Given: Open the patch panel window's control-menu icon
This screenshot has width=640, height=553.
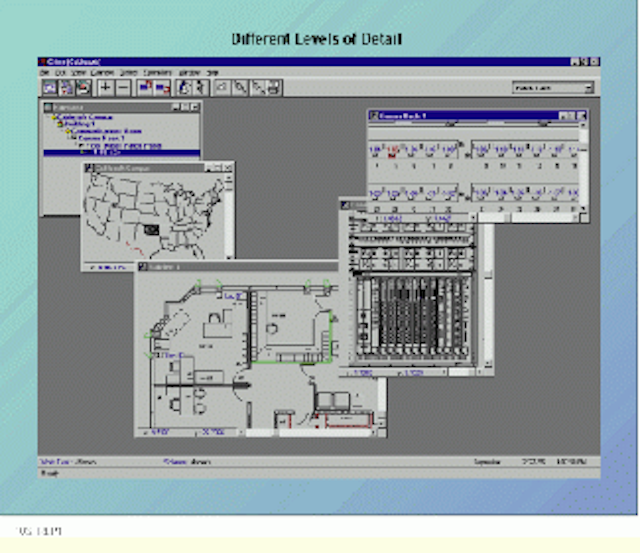Looking at the screenshot, I should click(373, 116).
